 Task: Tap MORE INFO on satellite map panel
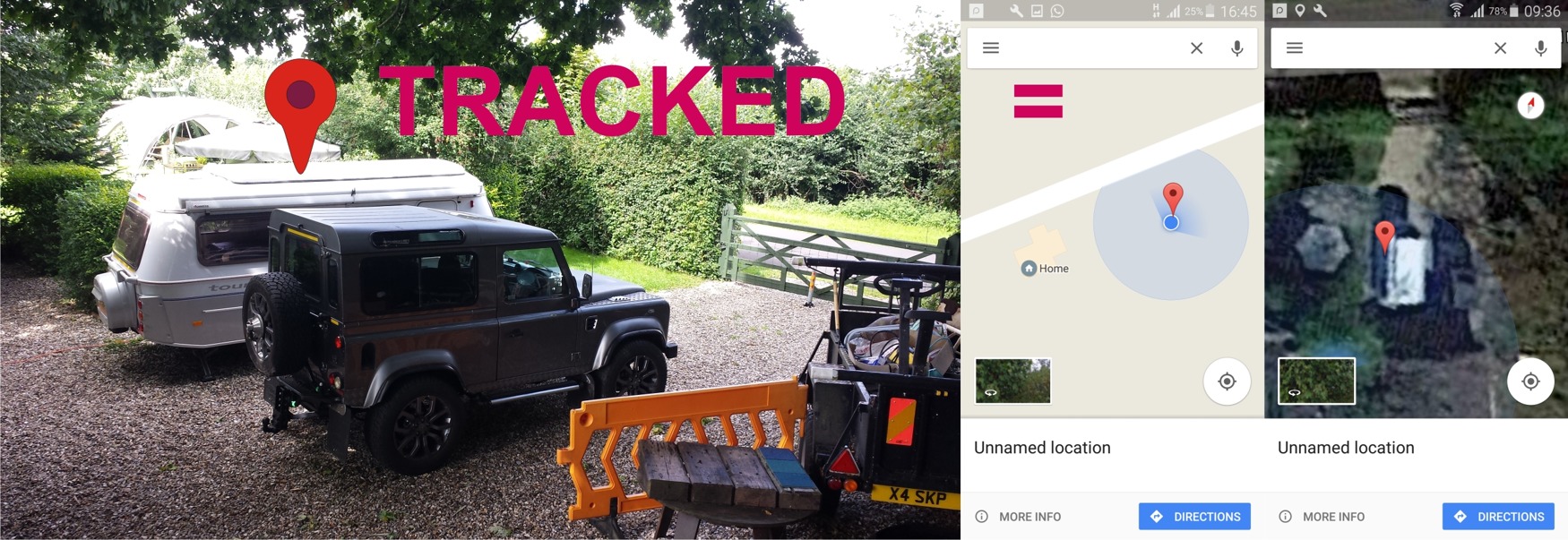pos(1322,517)
